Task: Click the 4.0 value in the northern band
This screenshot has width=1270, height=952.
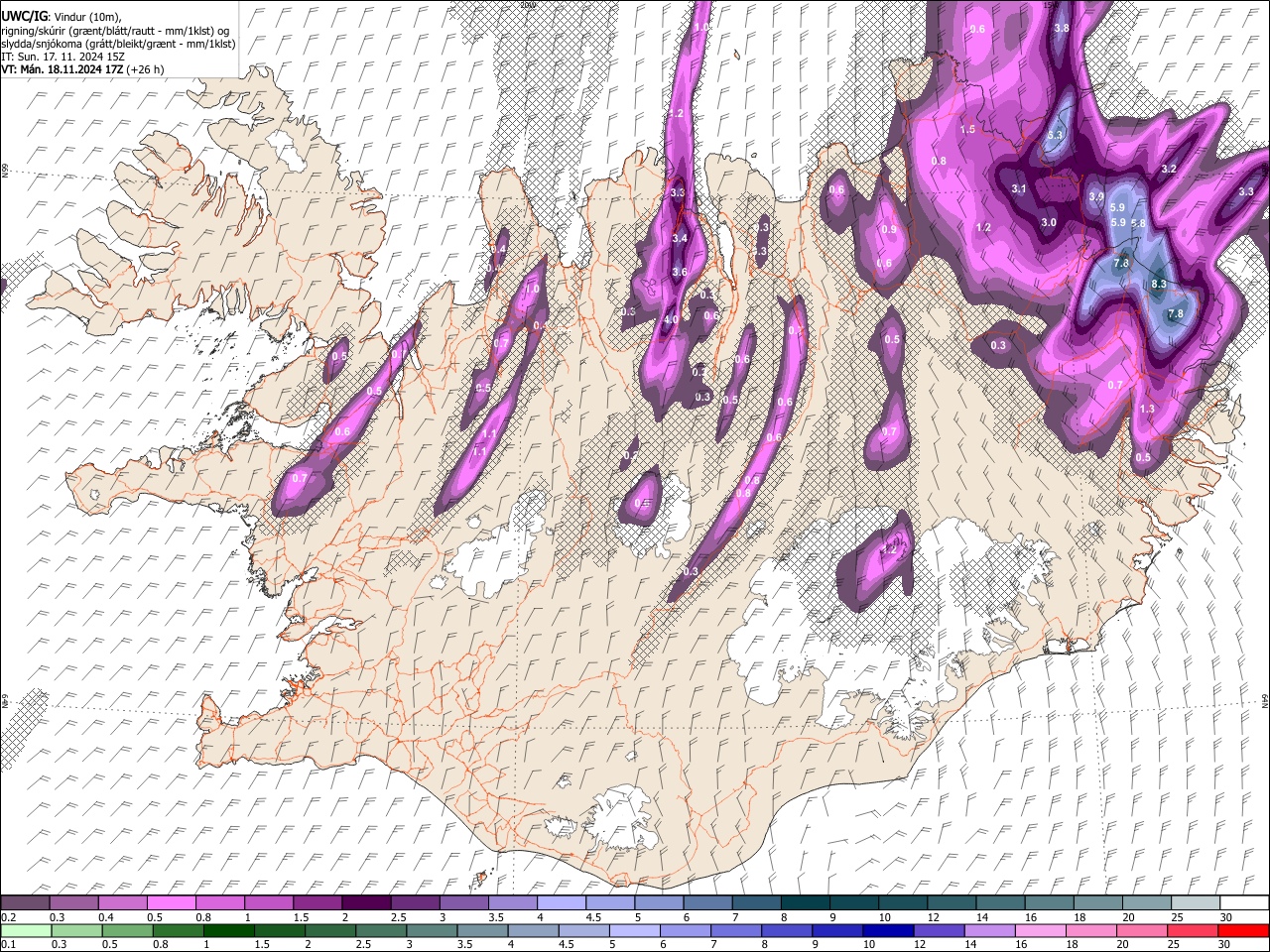Action: (671, 320)
